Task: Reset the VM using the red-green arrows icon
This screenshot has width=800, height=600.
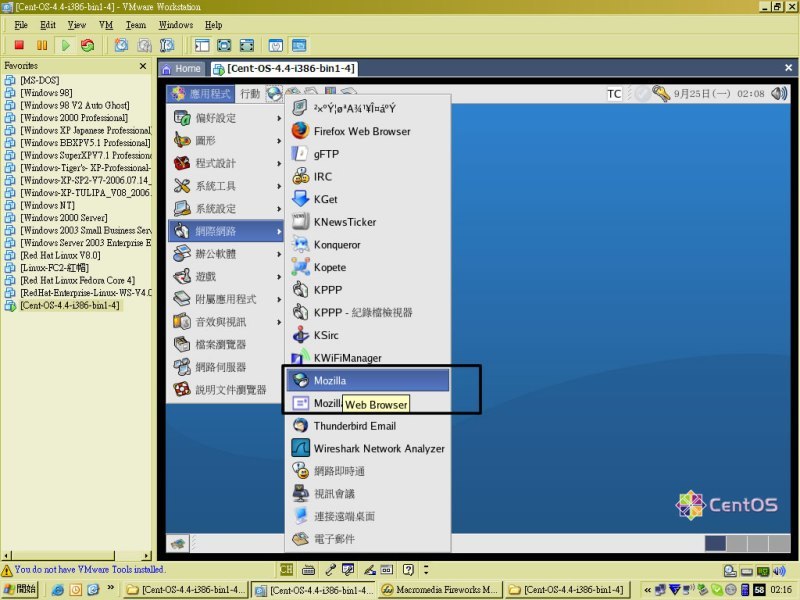Action: 88,45
